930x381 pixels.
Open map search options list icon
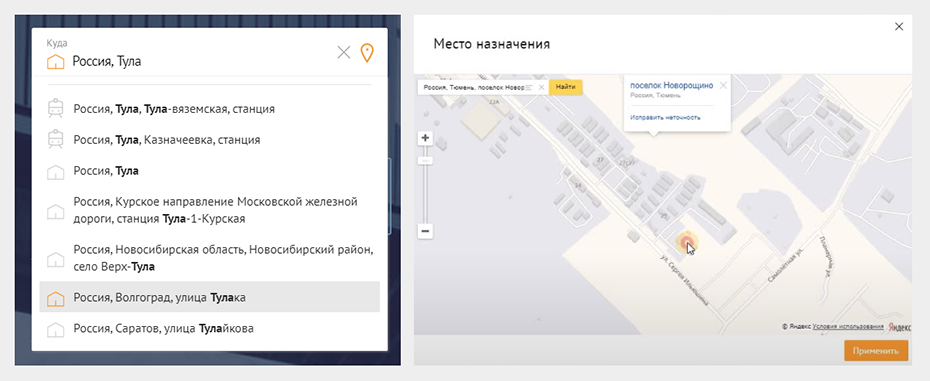[x=529, y=87]
